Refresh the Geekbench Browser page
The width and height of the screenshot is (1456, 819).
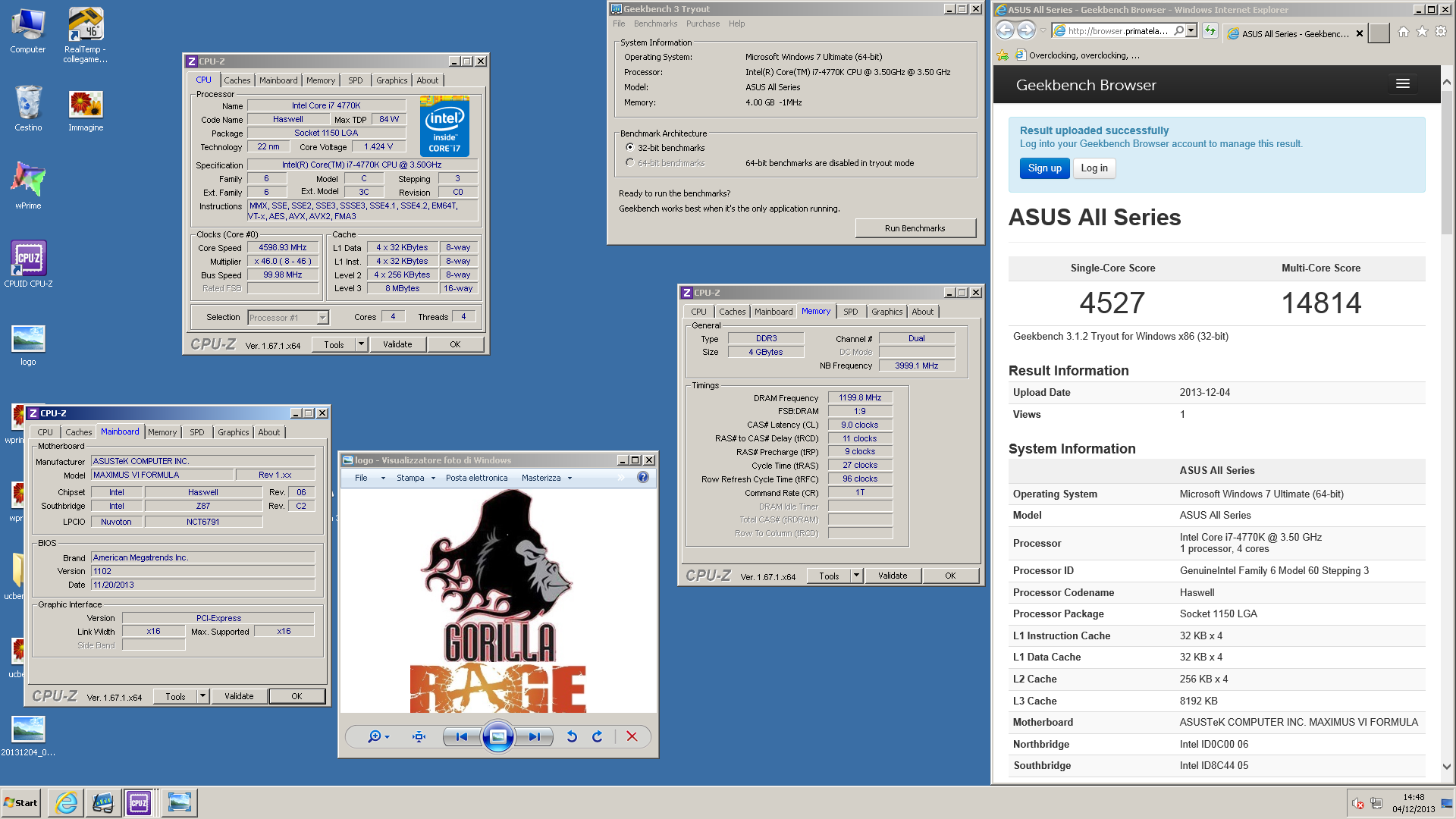(1210, 31)
